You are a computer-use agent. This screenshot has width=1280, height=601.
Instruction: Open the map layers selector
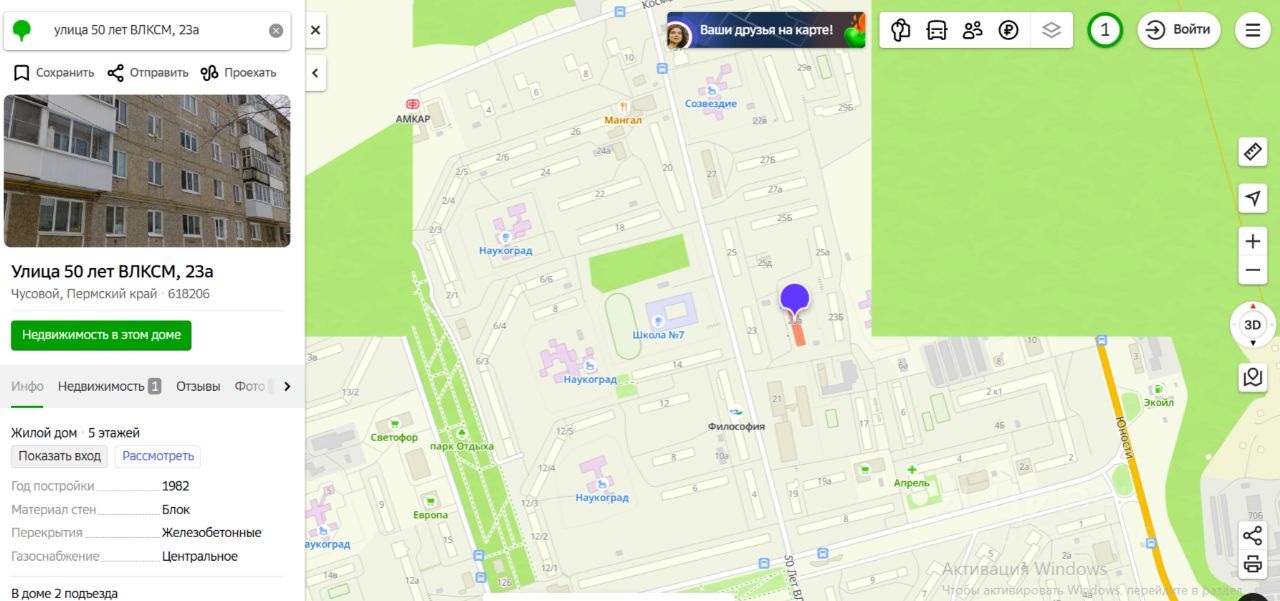(x=1051, y=30)
